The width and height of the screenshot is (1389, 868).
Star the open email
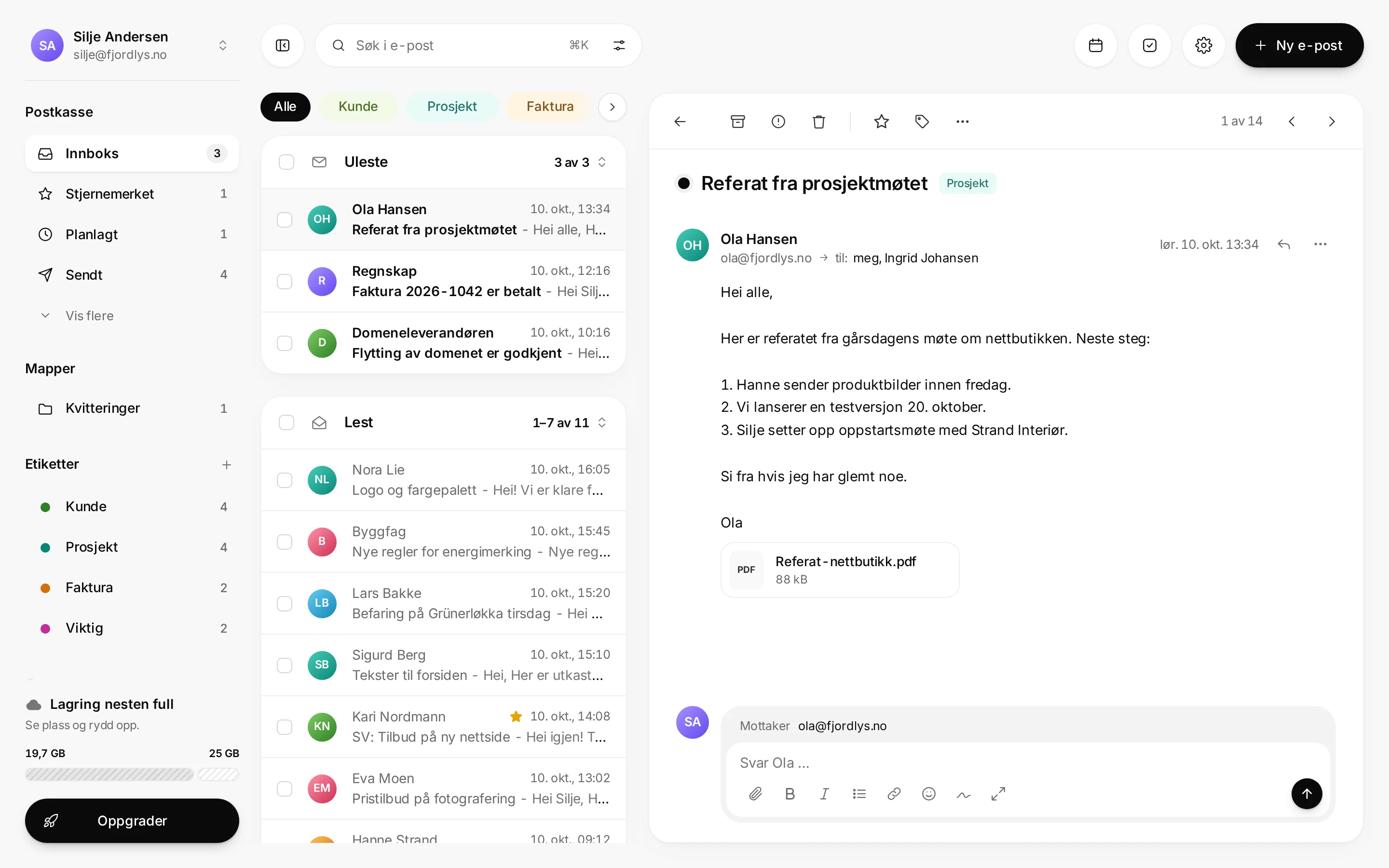(x=881, y=122)
